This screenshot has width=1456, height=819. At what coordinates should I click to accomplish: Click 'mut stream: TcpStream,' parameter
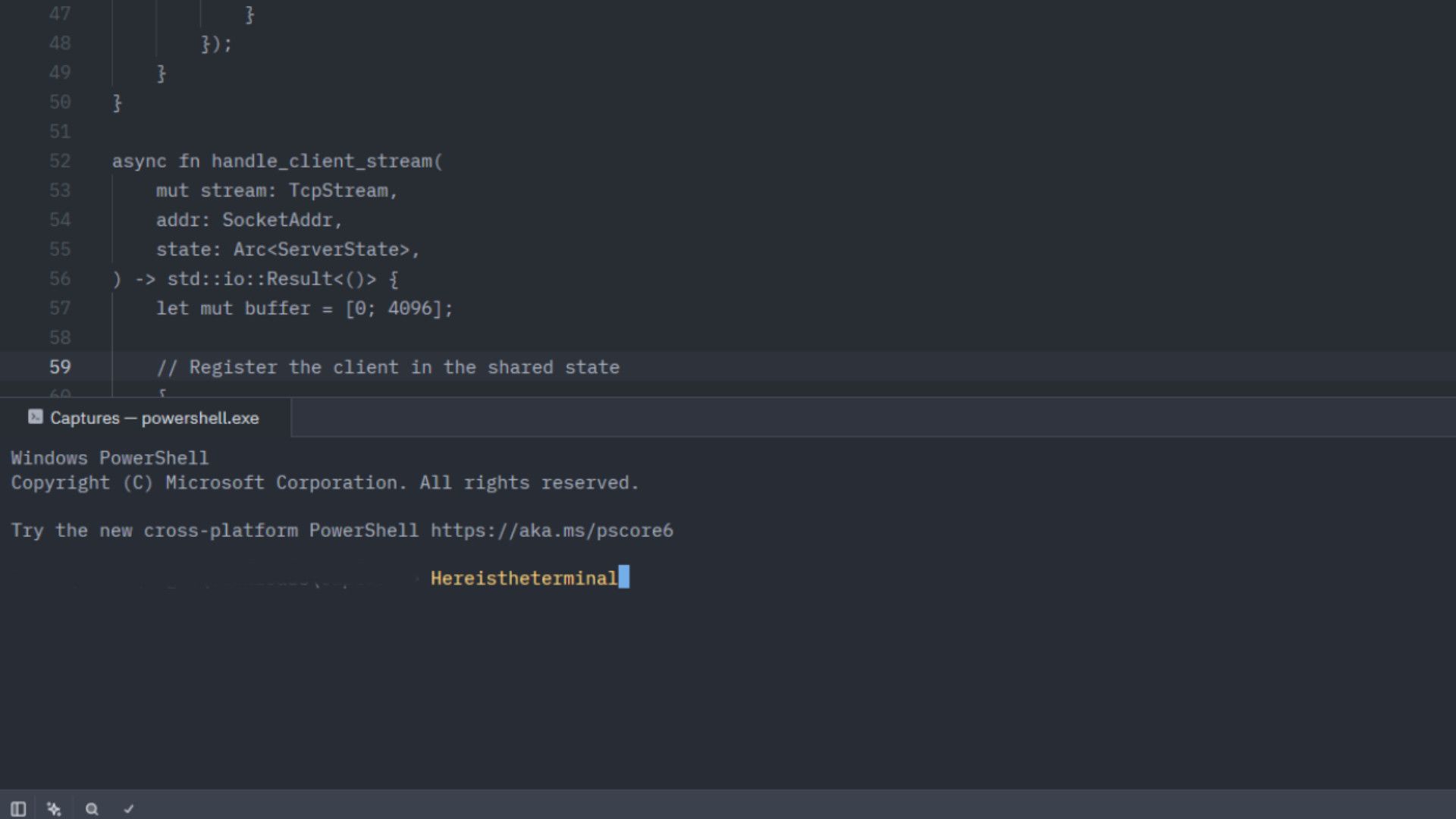pyautogui.click(x=277, y=191)
